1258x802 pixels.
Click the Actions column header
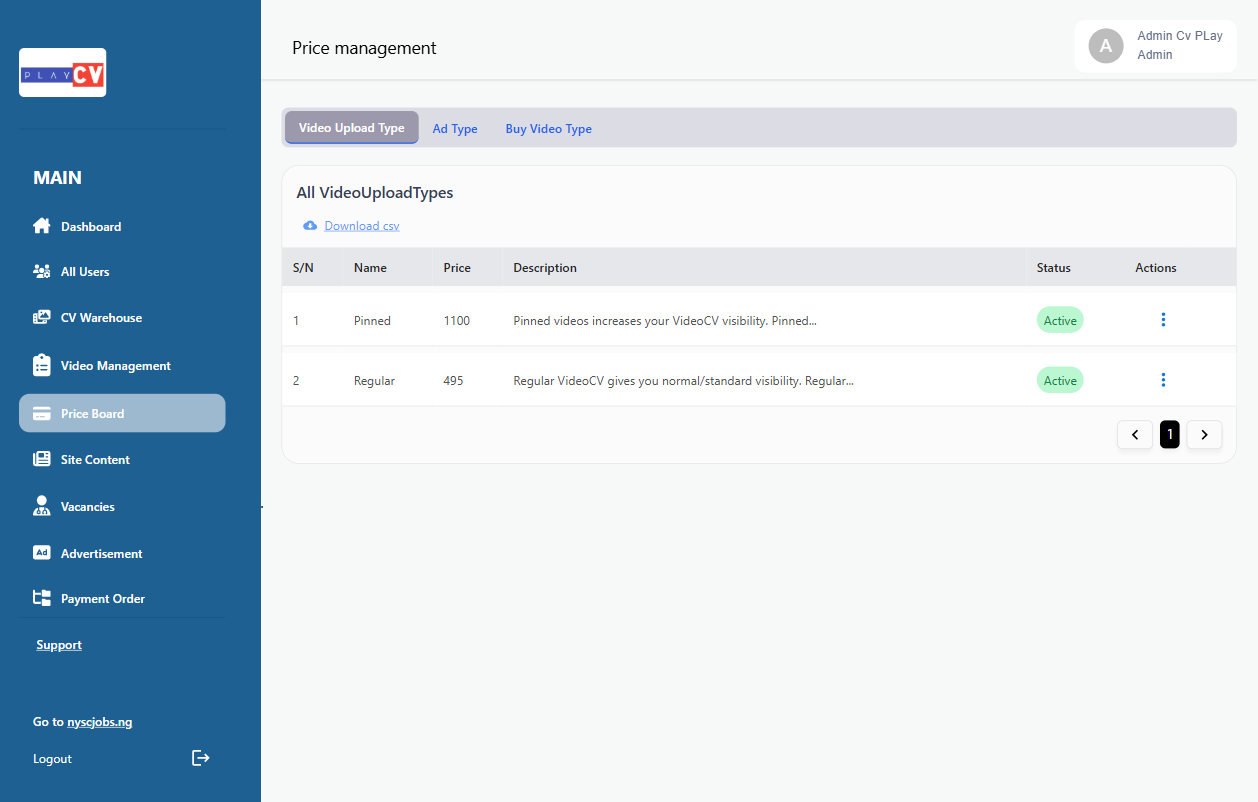(x=1156, y=267)
